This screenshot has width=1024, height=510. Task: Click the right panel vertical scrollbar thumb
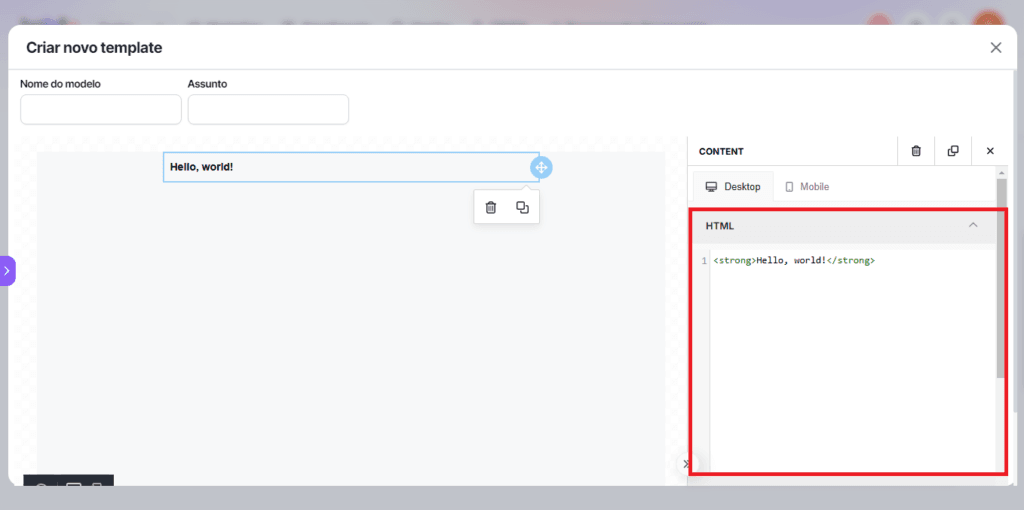pos(1001,280)
